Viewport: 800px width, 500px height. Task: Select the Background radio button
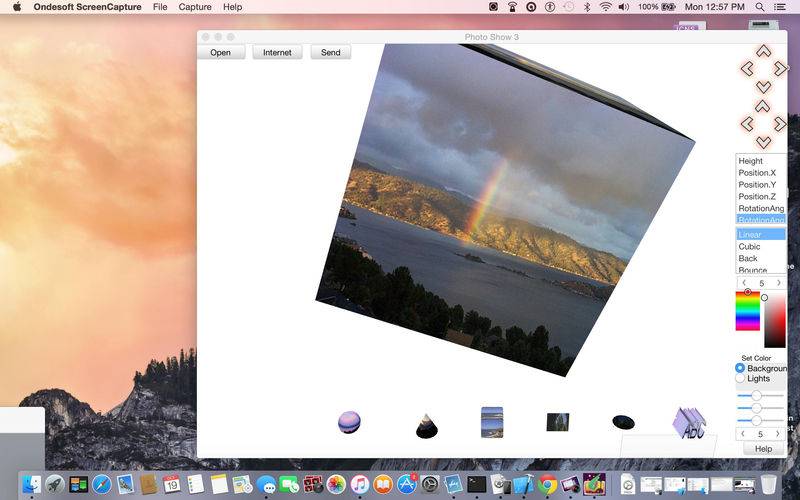point(740,368)
